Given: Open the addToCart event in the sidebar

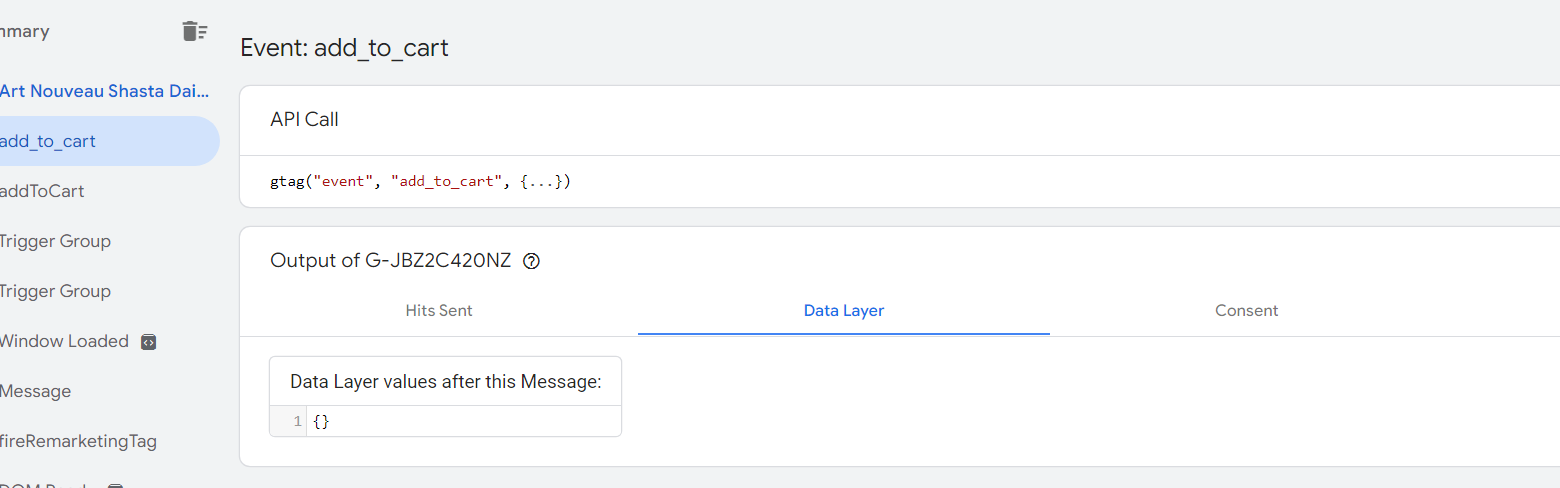Looking at the screenshot, I should (x=42, y=191).
